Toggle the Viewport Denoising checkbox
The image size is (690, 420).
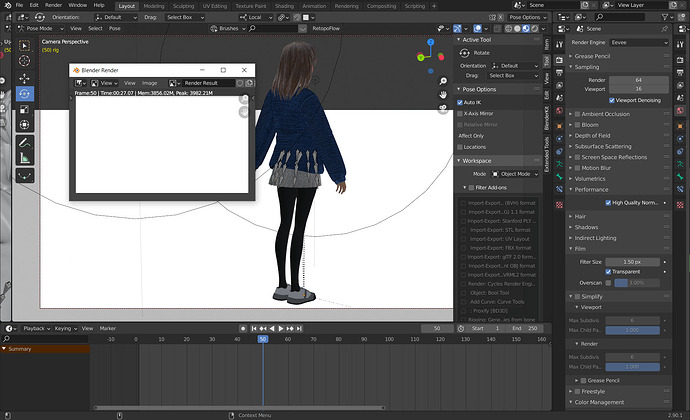click(x=612, y=100)
